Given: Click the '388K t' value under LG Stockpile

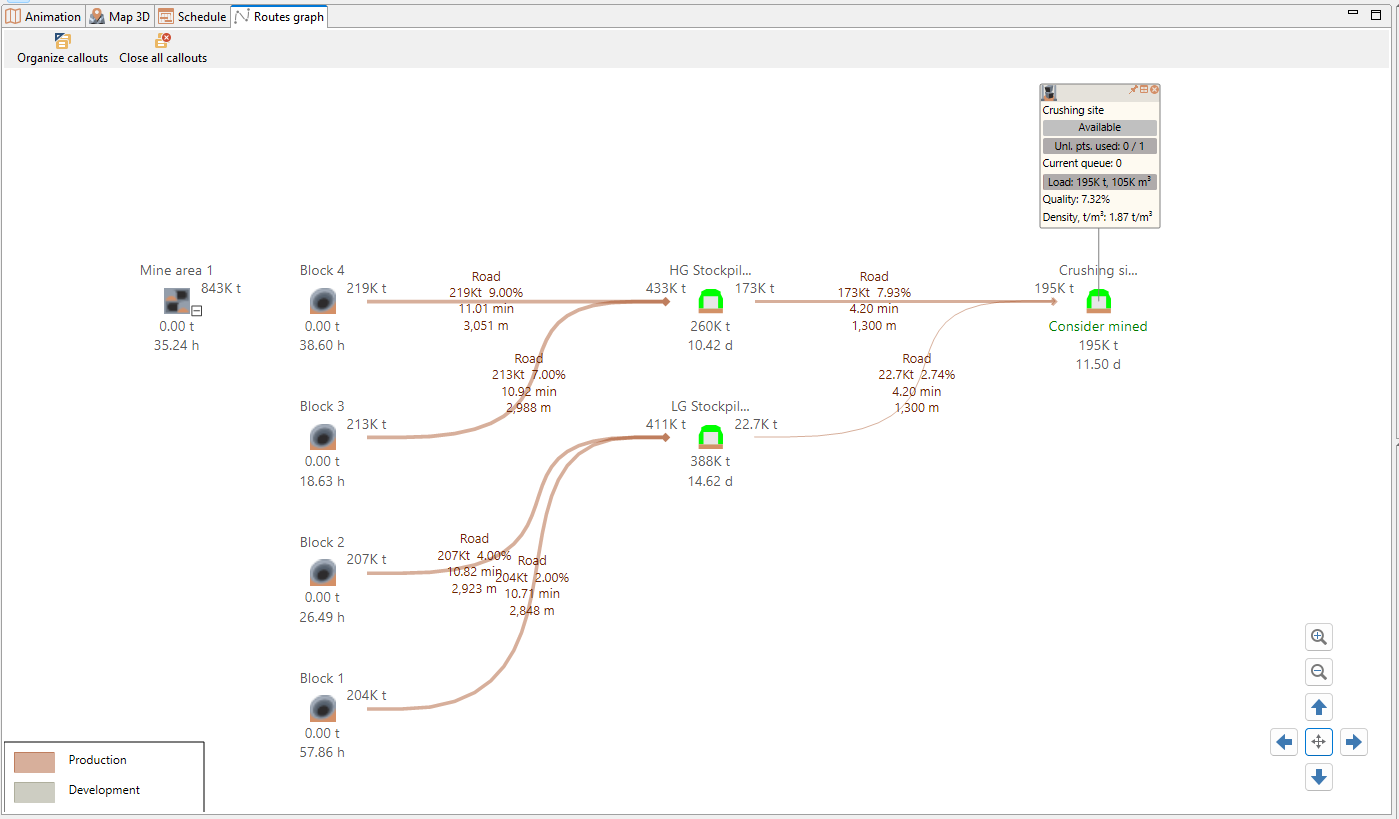Looking at the screenshot, I should tap(710, 462).
